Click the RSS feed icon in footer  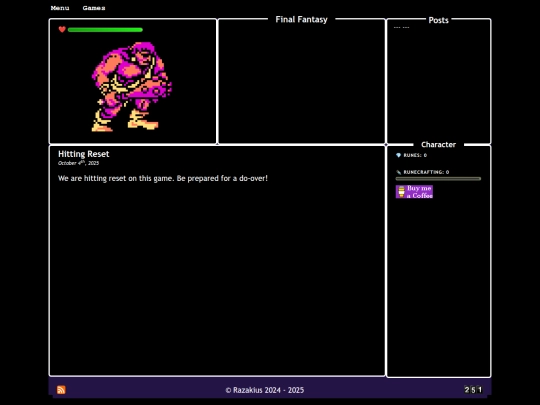[61, 390]
